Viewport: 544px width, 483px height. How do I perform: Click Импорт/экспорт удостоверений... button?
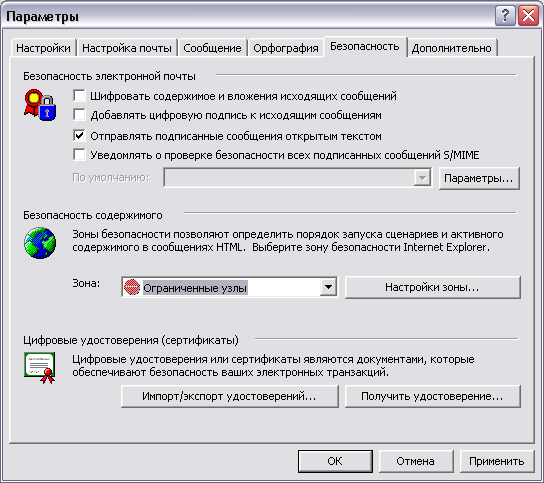pyautogui.click(x=229, y=396)
